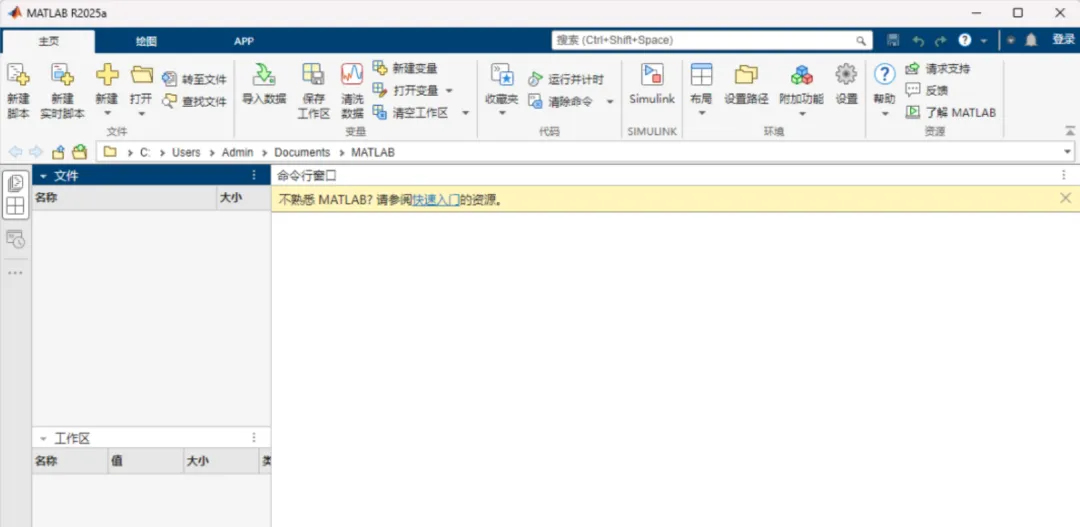Click the browse for folder icon
This screenshot has height=527, width=1080.
(80, 152)
